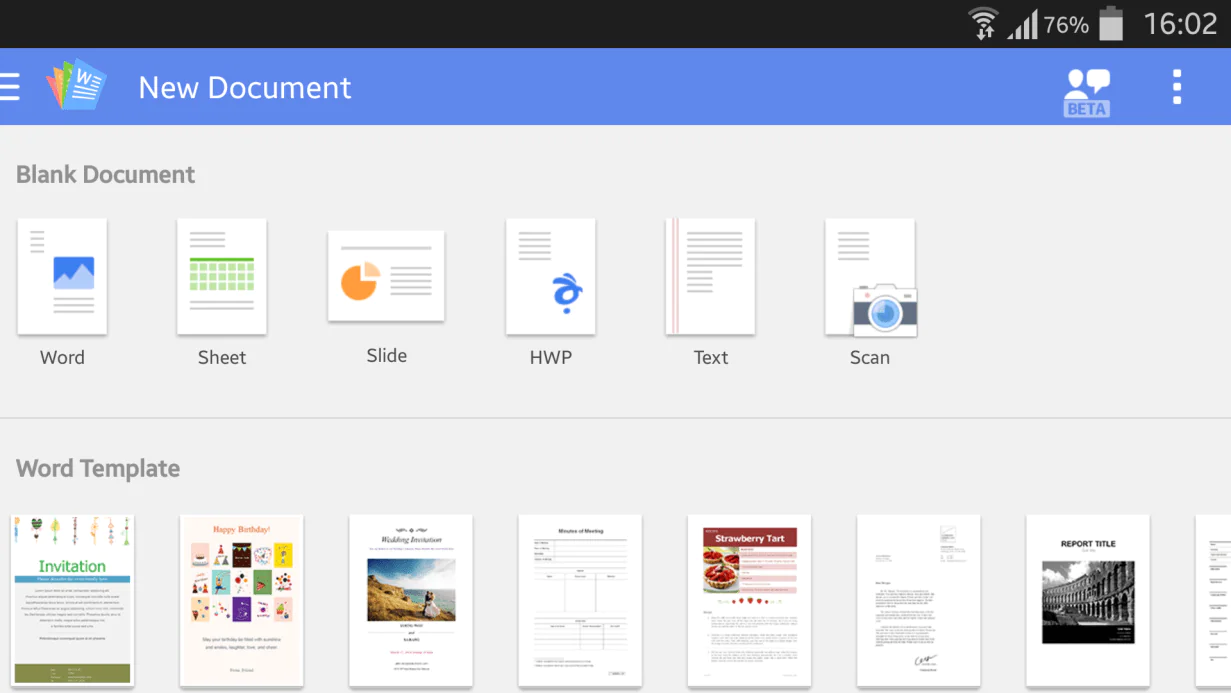This screenshot has width=1231, height=693.
Task: Open the navigation sidebar menu
Action: tap(11, 86)
